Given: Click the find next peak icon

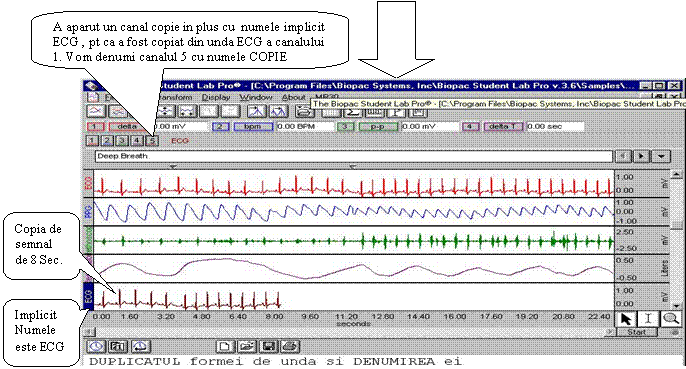Looking at the screenshot, I should pyautogui.click(x=278, y=111).
